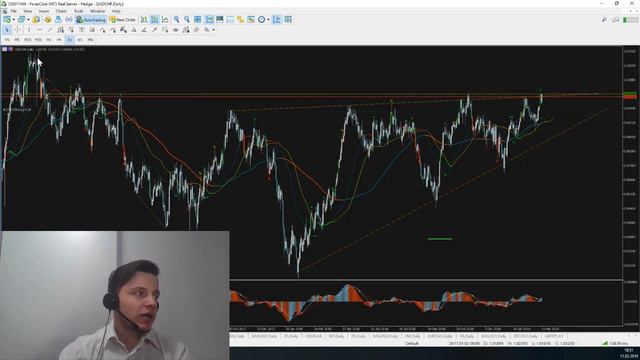This screenshot has height=360, width=640.
Task: Toggle the AutoTrading button
Action: pos(91,20)
